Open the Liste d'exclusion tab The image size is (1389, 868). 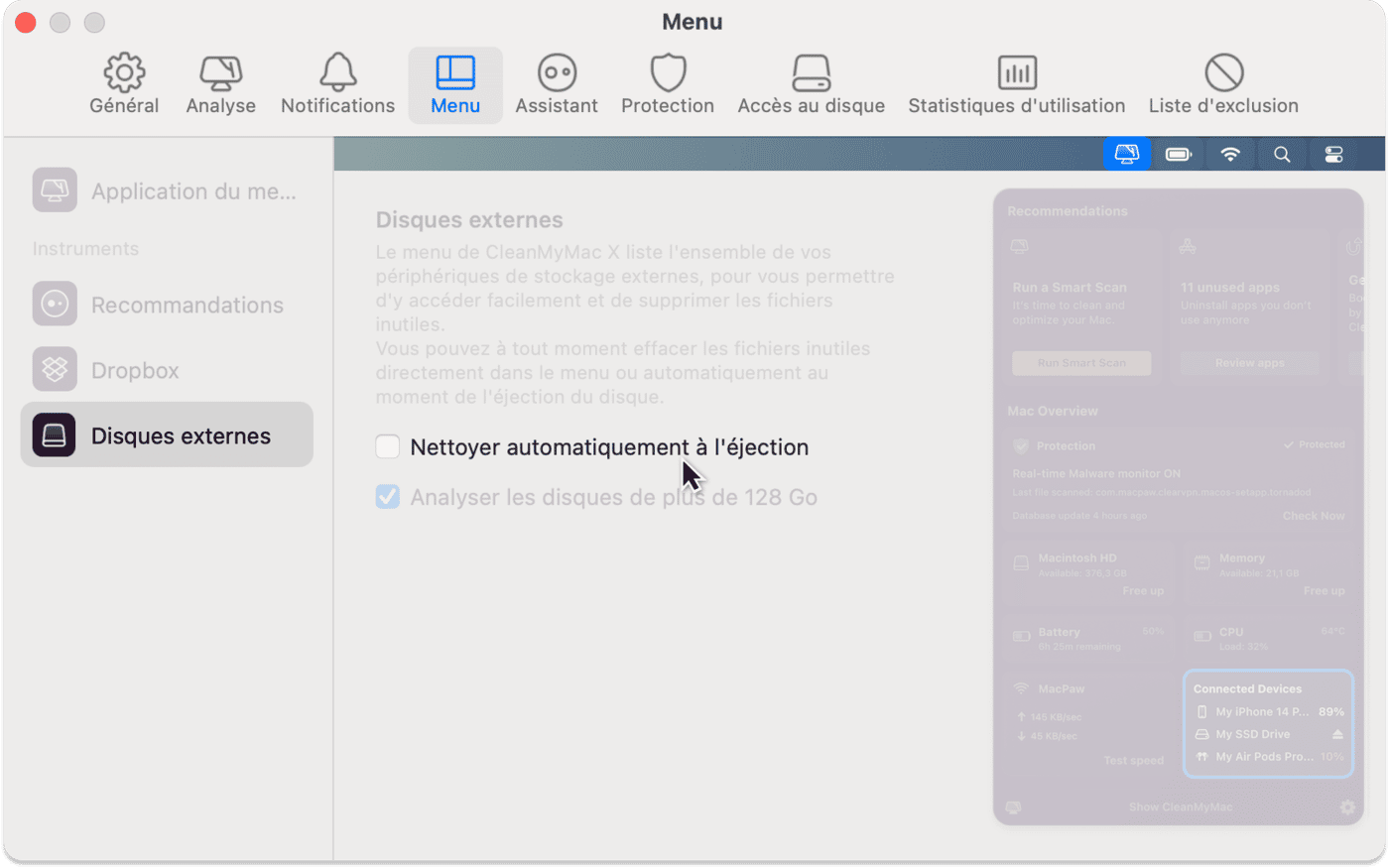(x=1223, y=85)
